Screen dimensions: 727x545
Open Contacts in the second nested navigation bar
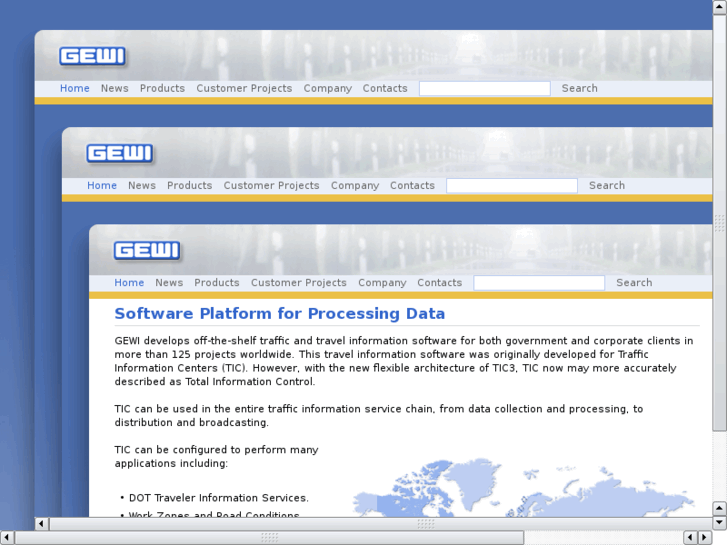pos(412,186)
